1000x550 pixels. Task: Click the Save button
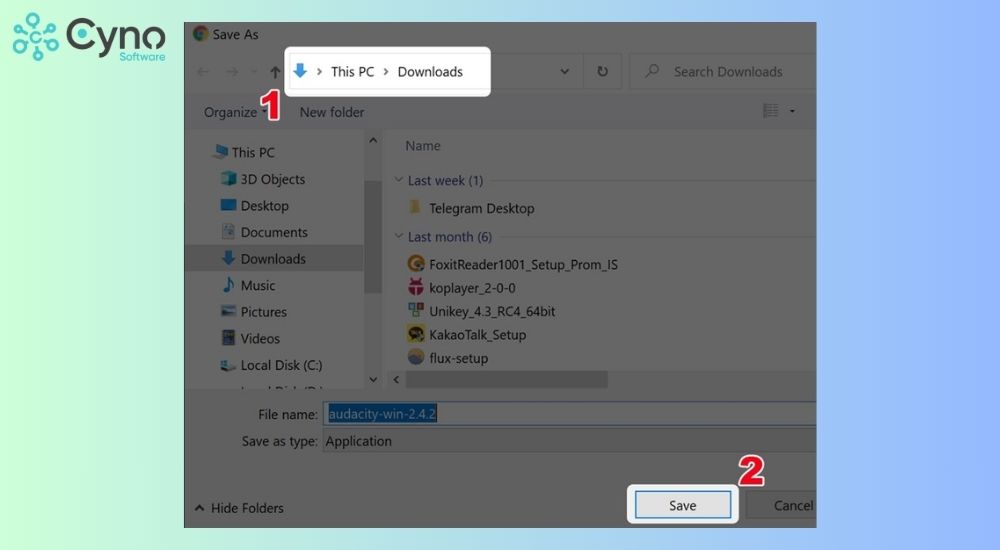coord(682,505)
